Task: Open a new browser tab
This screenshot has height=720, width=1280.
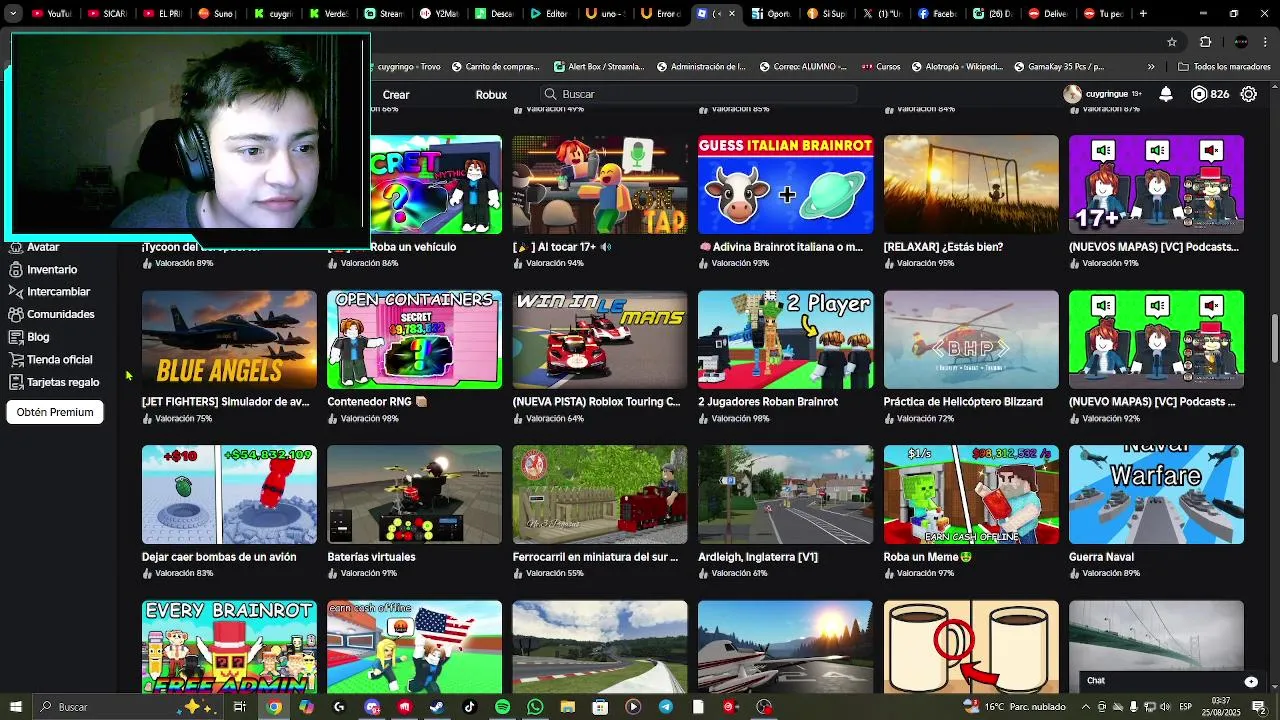Action: pyautogui.click(x=1143, y=14)
